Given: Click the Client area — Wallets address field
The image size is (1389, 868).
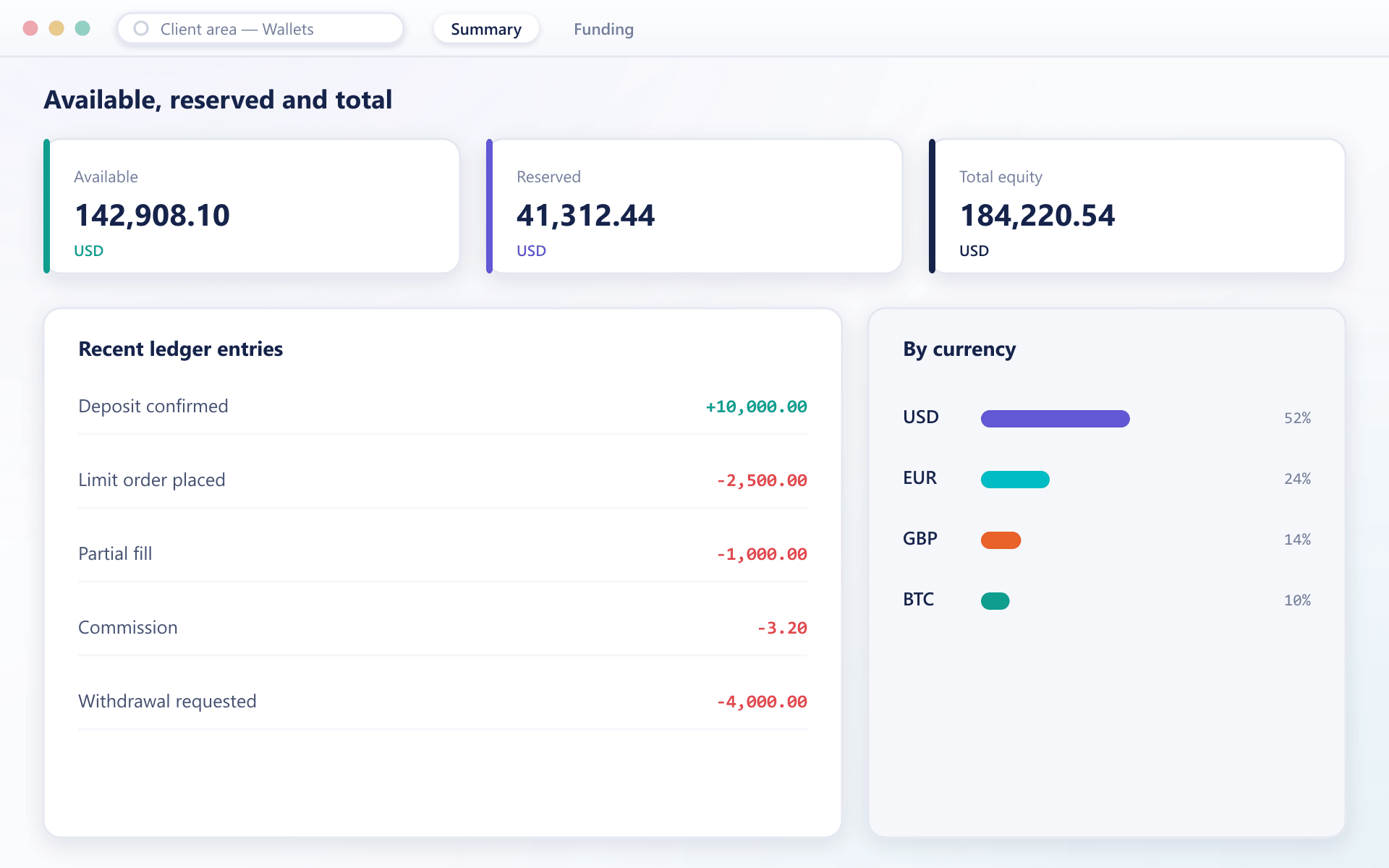Looking at the screenshot, I should [x=260, y=29].
